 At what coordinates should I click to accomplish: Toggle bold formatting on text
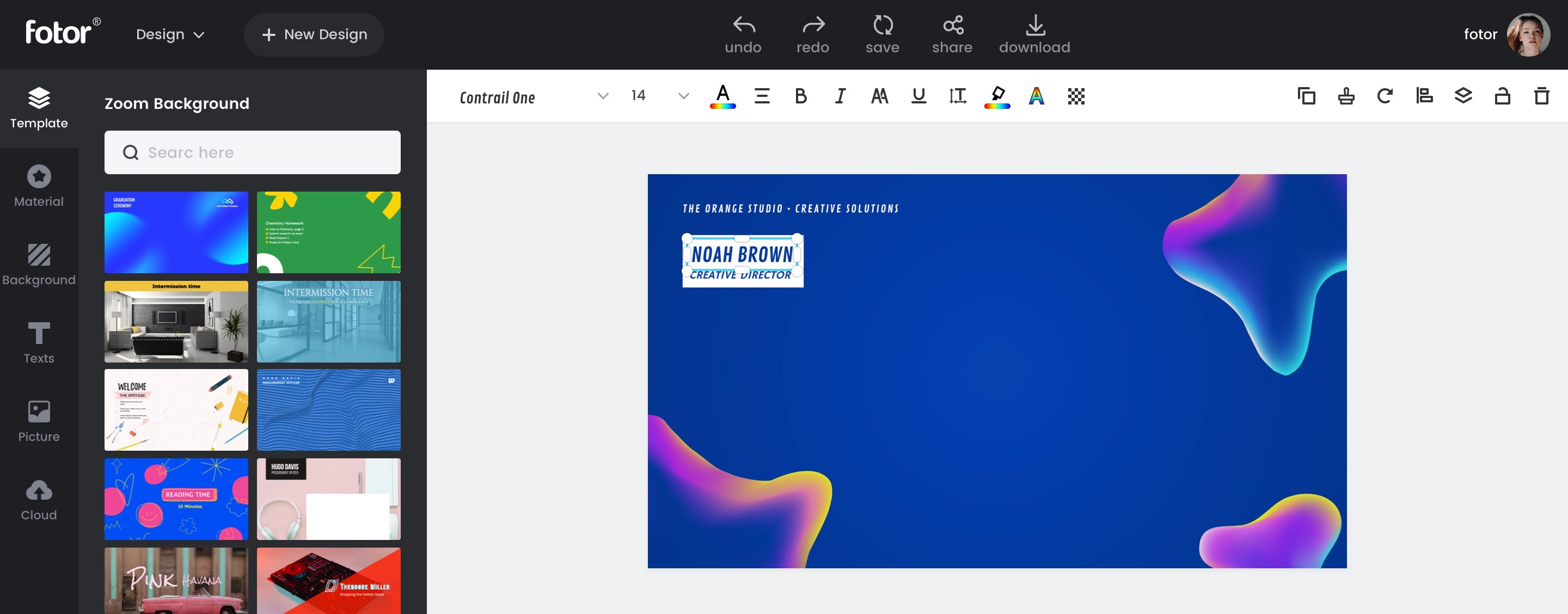pos(800,94)
